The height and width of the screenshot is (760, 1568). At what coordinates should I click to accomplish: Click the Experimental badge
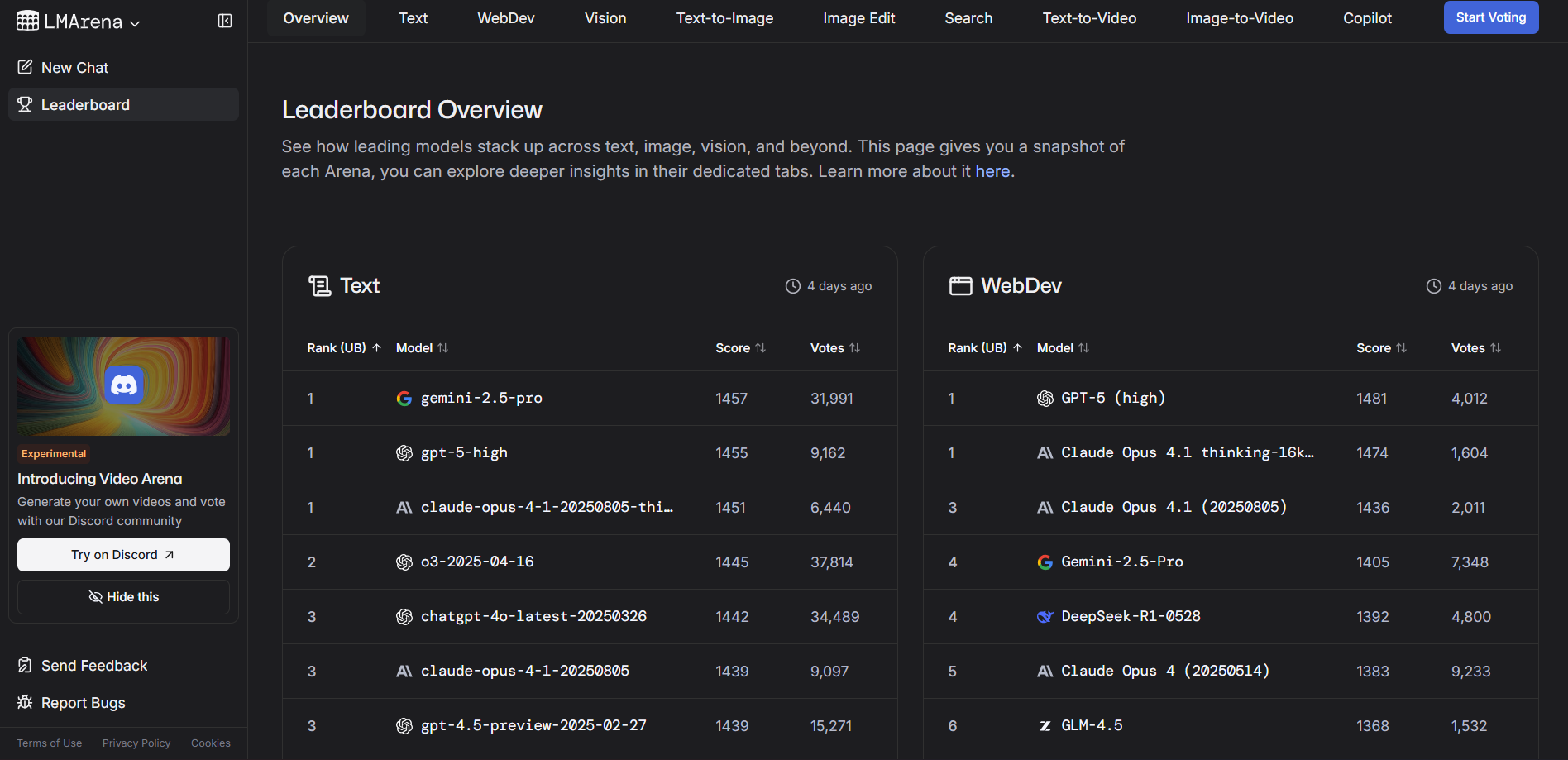coord(54,454)
